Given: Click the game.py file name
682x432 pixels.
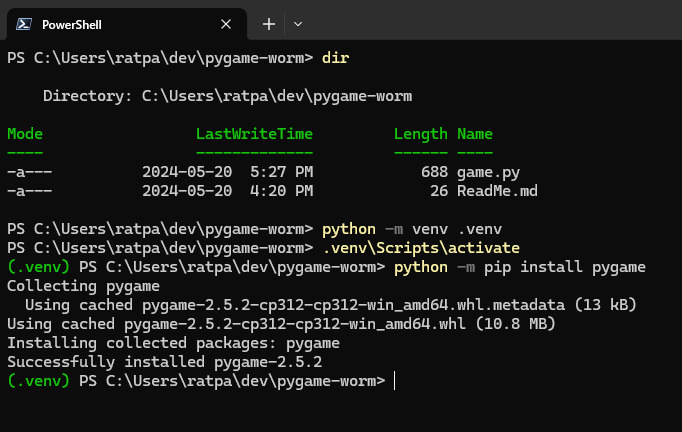Looking at the screenshot, I should tap(488, 172).
